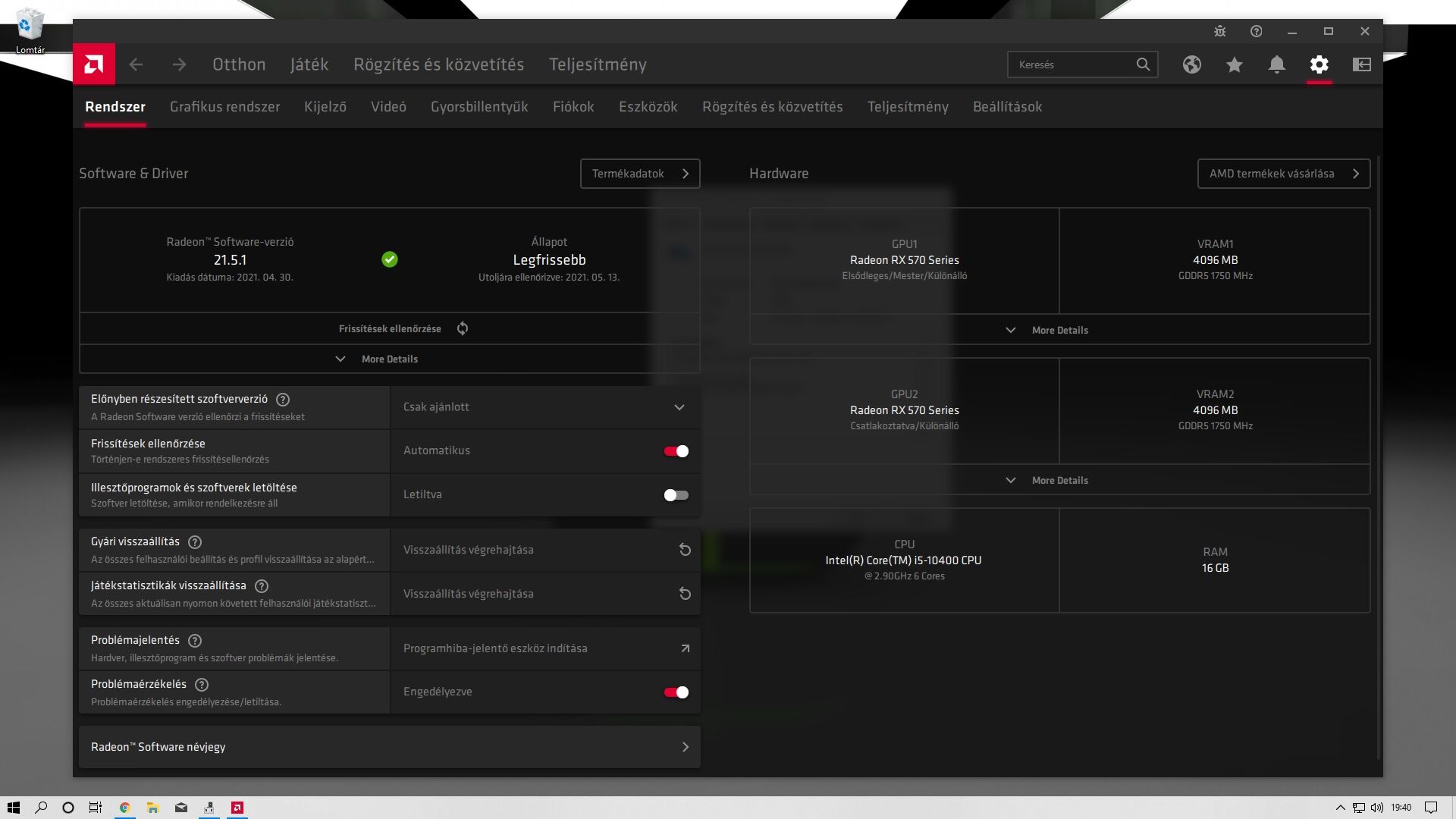The width and height of the screenshot is (1456, 819).
Task: Open favorites star icon
Action: 1235,64
